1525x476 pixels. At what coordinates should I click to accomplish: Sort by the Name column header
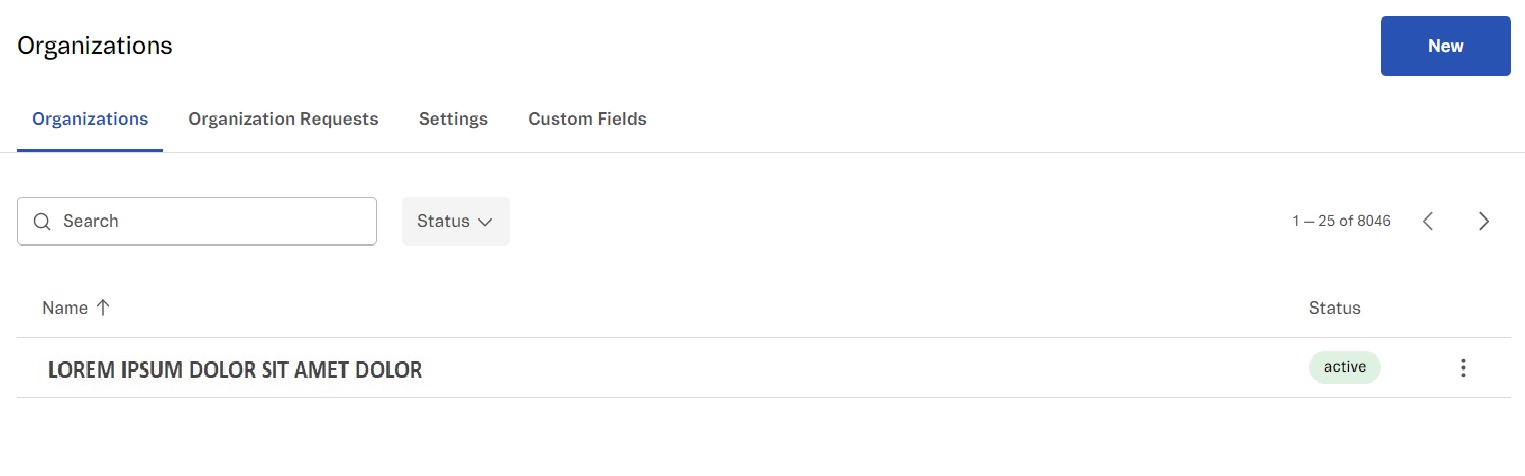(x=65, y=308)
